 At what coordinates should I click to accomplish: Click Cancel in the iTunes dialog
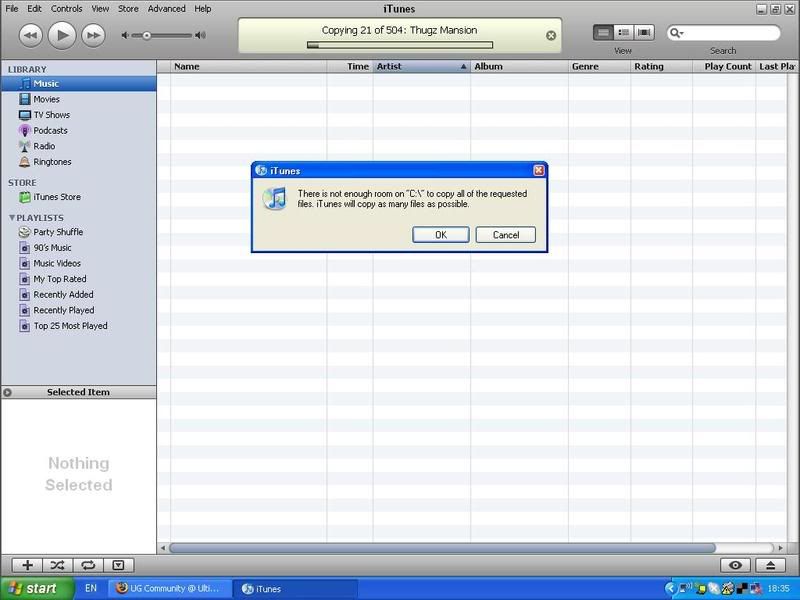coord(506,235)
